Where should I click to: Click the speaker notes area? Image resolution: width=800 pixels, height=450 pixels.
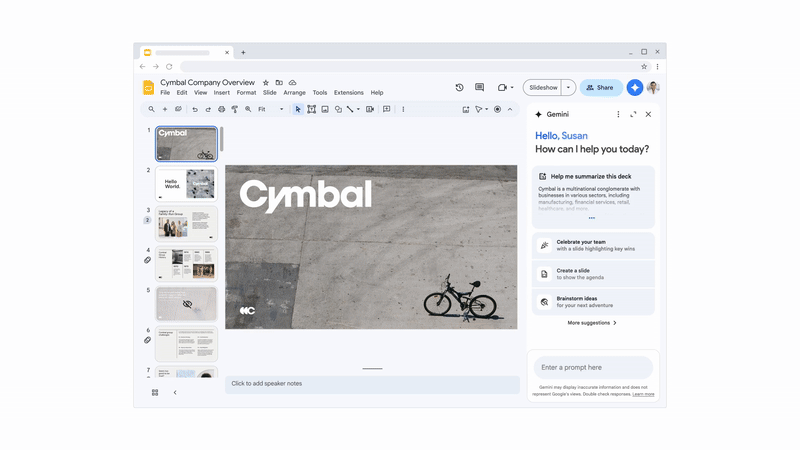point(372,385)
